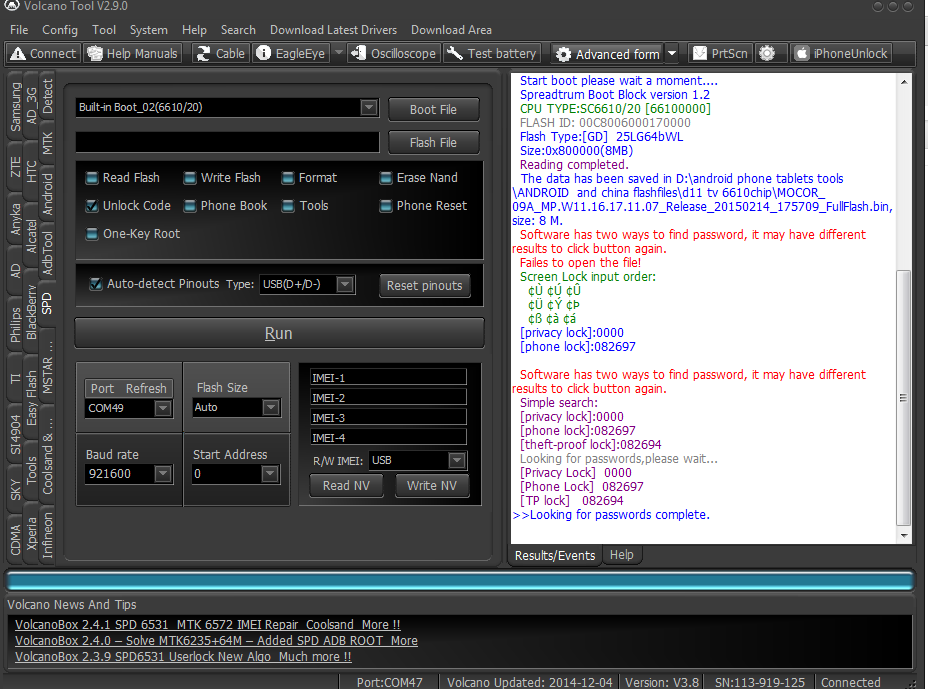Toggle Auto-detect Pinouts checkbox
Viewport: 928px width, 689px height.
[95, 284]
